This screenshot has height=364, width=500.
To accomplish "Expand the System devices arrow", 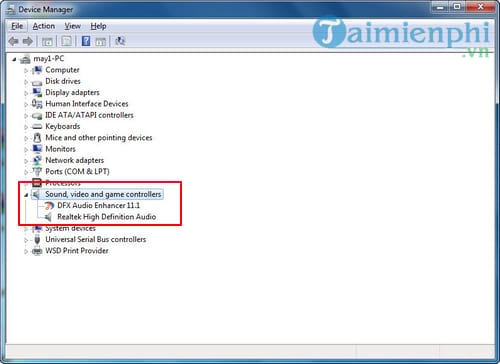I will 26,229.
